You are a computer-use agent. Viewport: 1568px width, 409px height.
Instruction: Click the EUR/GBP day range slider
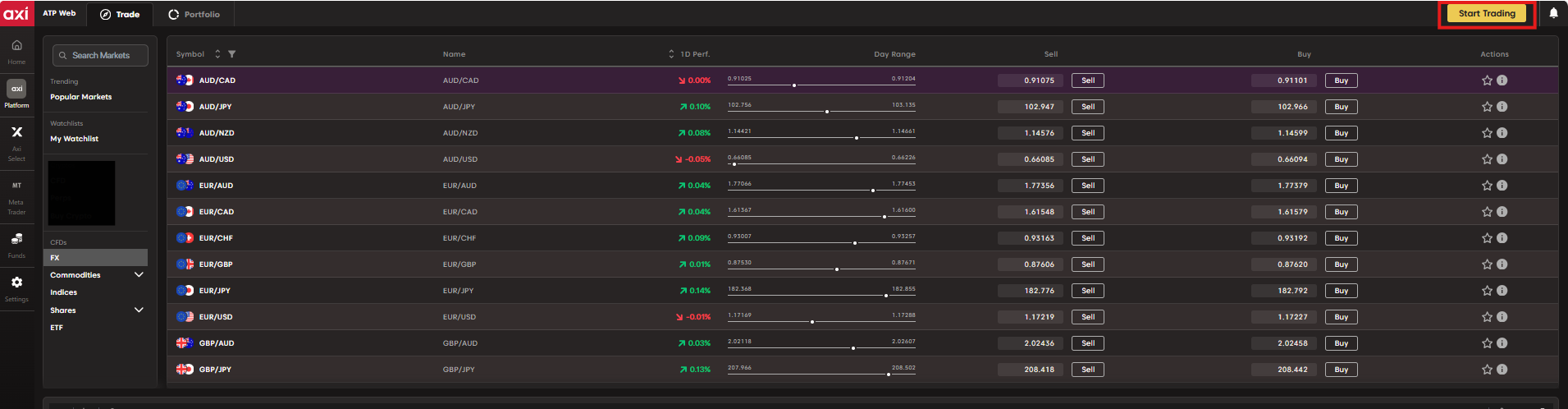point(821,269)
